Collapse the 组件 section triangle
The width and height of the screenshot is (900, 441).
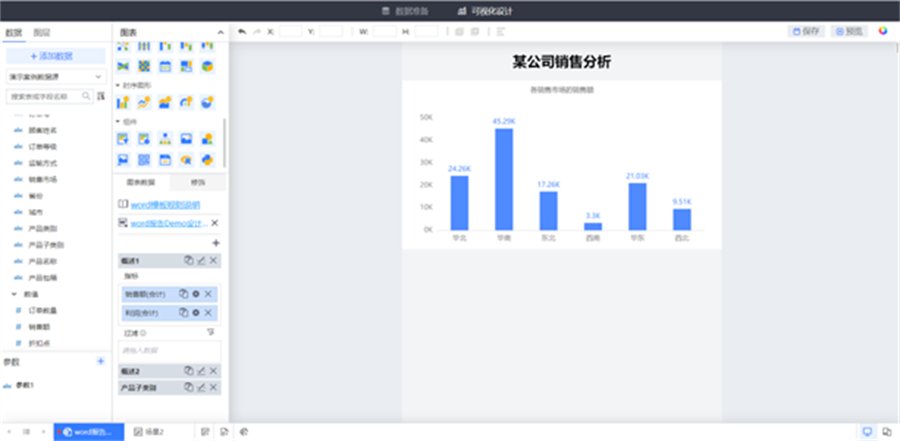coord(118,122)
